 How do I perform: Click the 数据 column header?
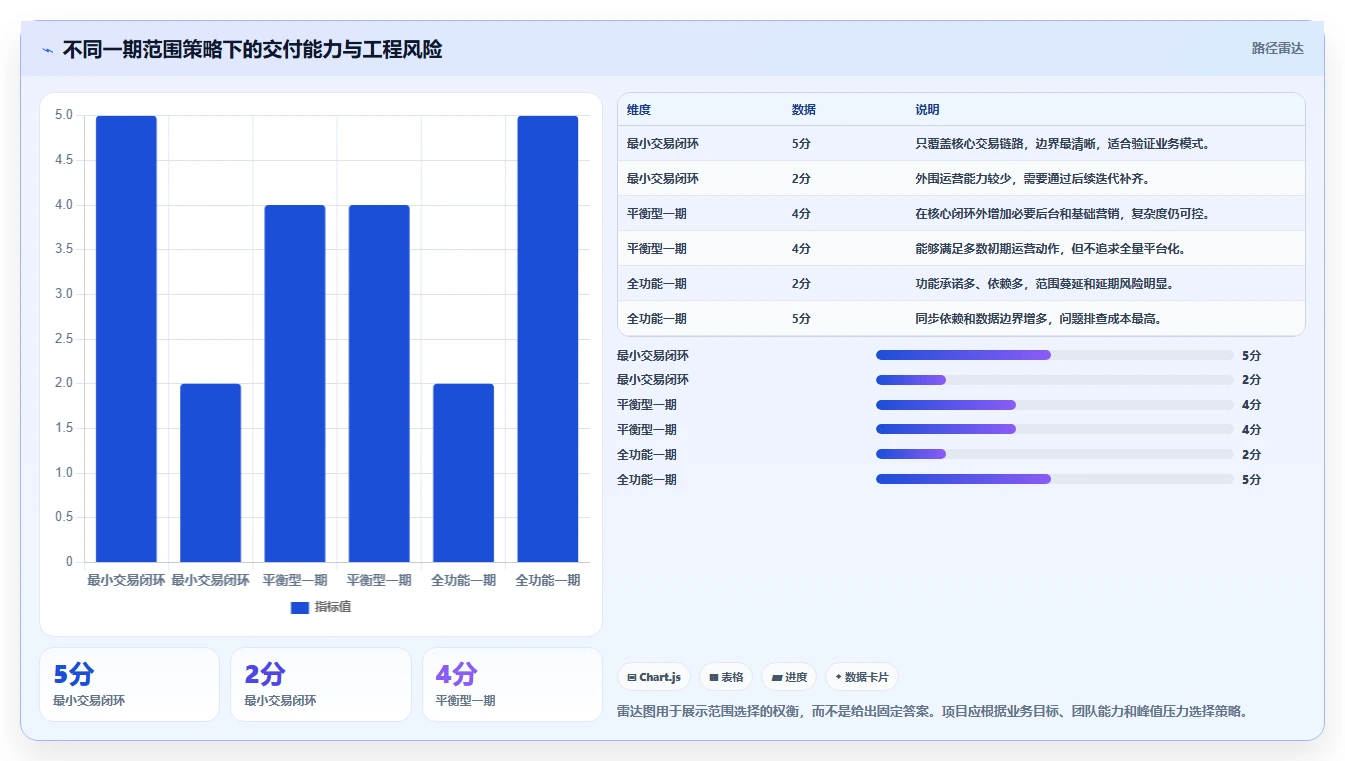(804, 110)
